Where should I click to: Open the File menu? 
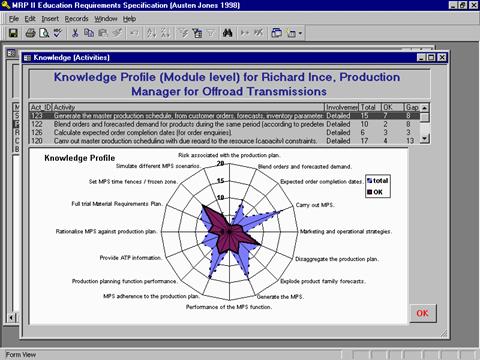pos(14,19)
